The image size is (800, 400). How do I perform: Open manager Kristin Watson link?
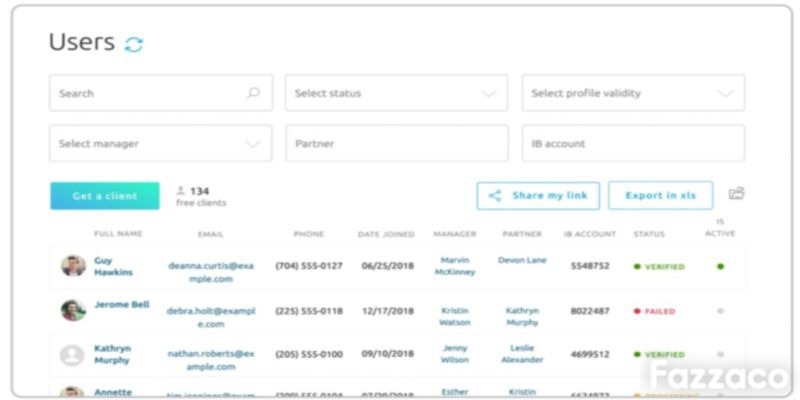(455, 316)
